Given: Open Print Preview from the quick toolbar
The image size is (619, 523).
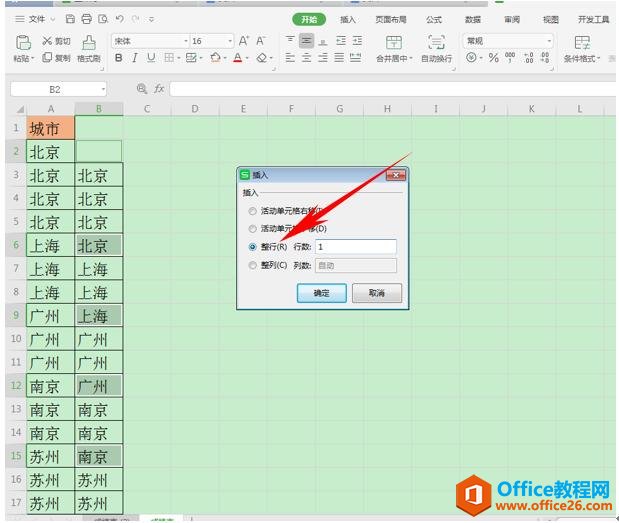Looking at the screenshot, I should pos(103,19).
